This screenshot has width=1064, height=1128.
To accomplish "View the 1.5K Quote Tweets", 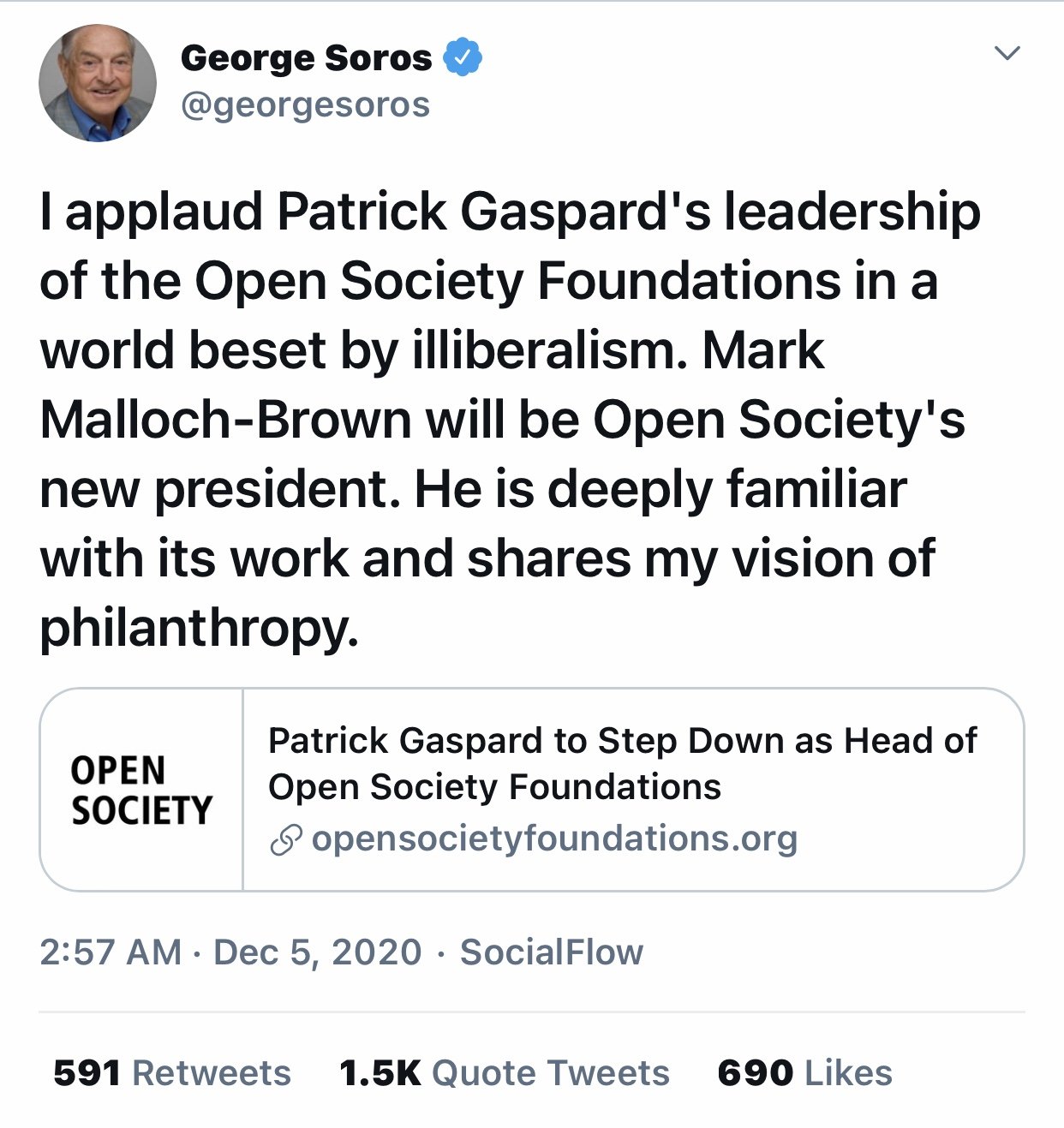I will [505, 1073].
